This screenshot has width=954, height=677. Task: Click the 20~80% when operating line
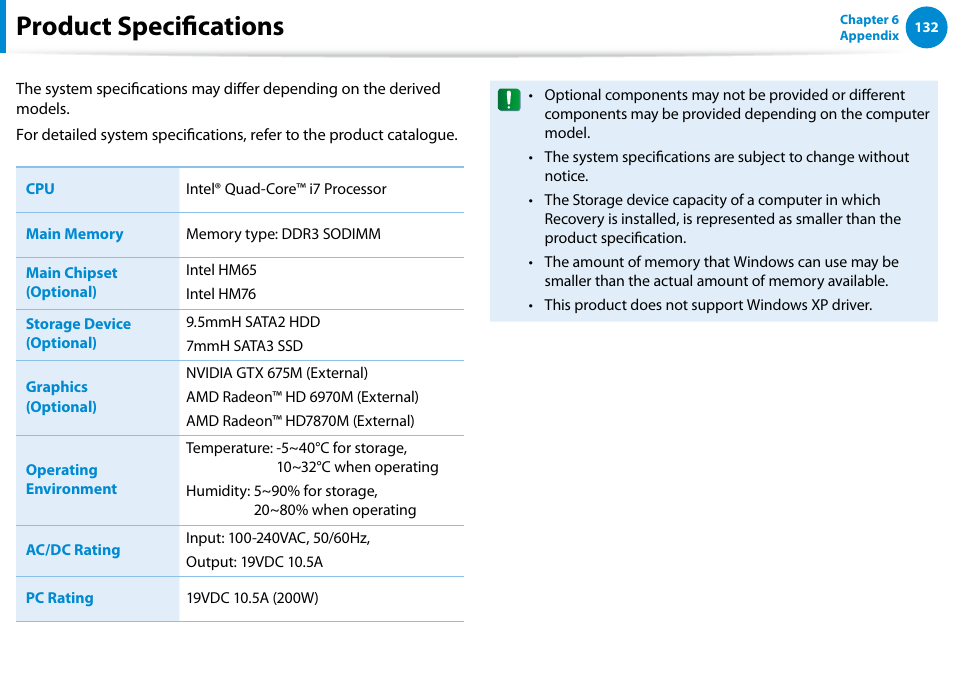tap(335, 510)
